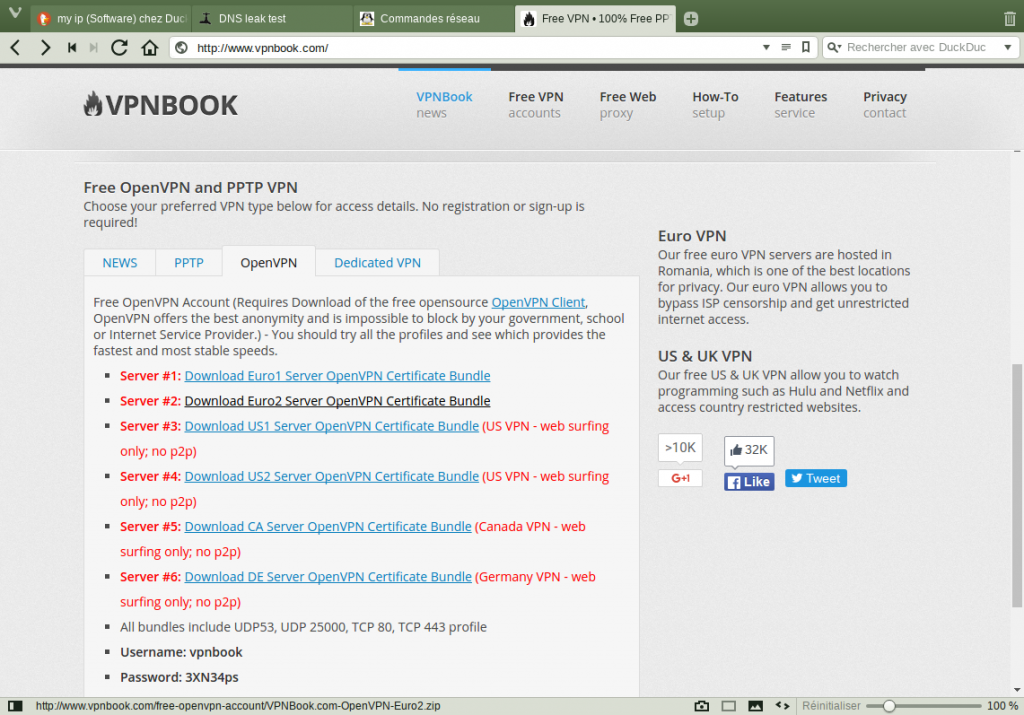Open the closed tabs trash
The width and height of the screenshot is (1024, 715).
click(x=1010, y=19)
